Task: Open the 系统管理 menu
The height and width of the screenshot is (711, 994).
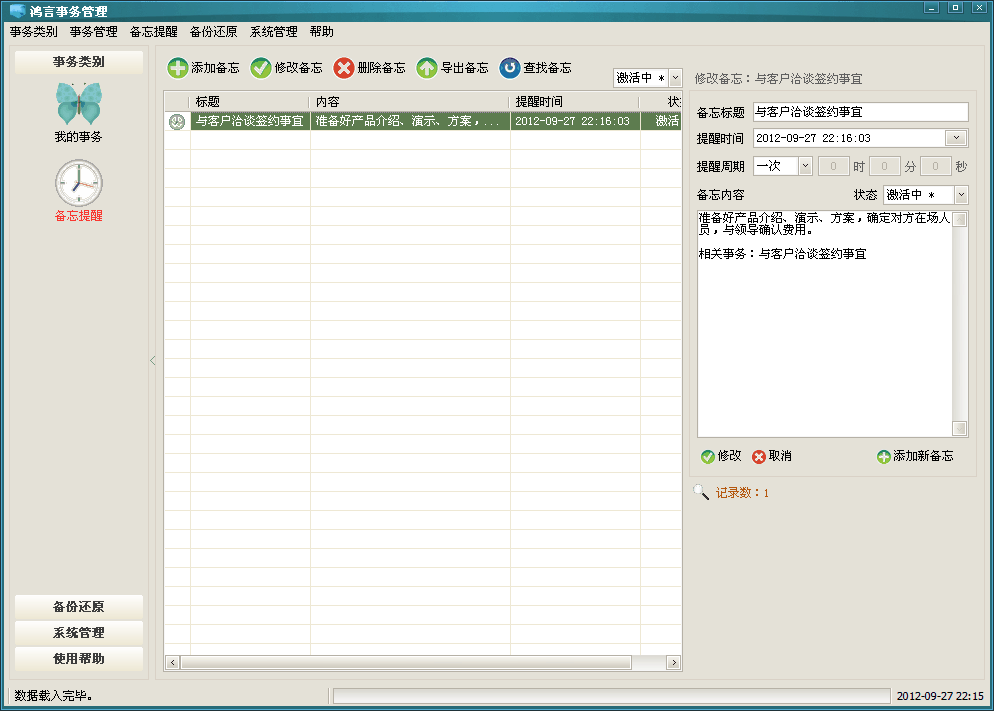Action: point(274,32)
